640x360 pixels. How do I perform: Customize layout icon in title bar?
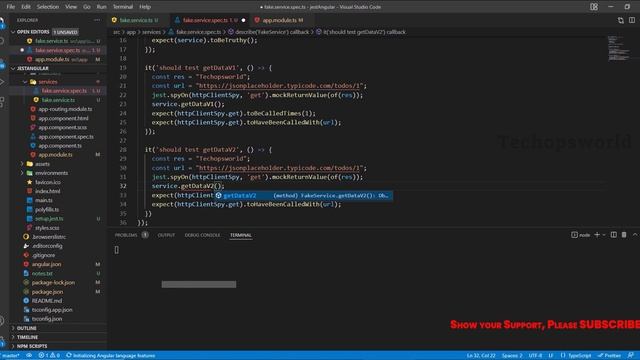click(594, 7)
